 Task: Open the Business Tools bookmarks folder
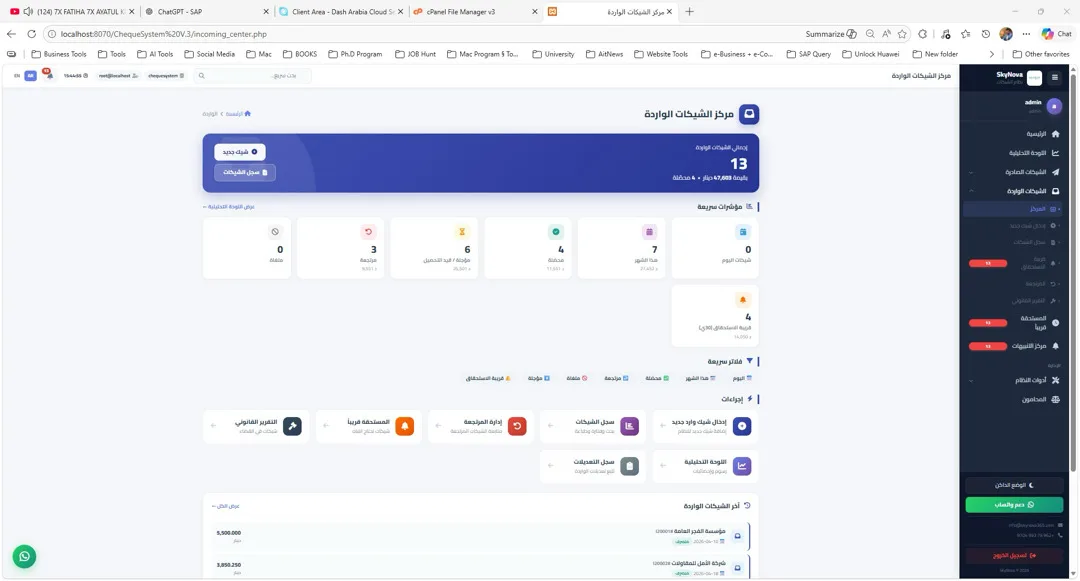point(59,54)
